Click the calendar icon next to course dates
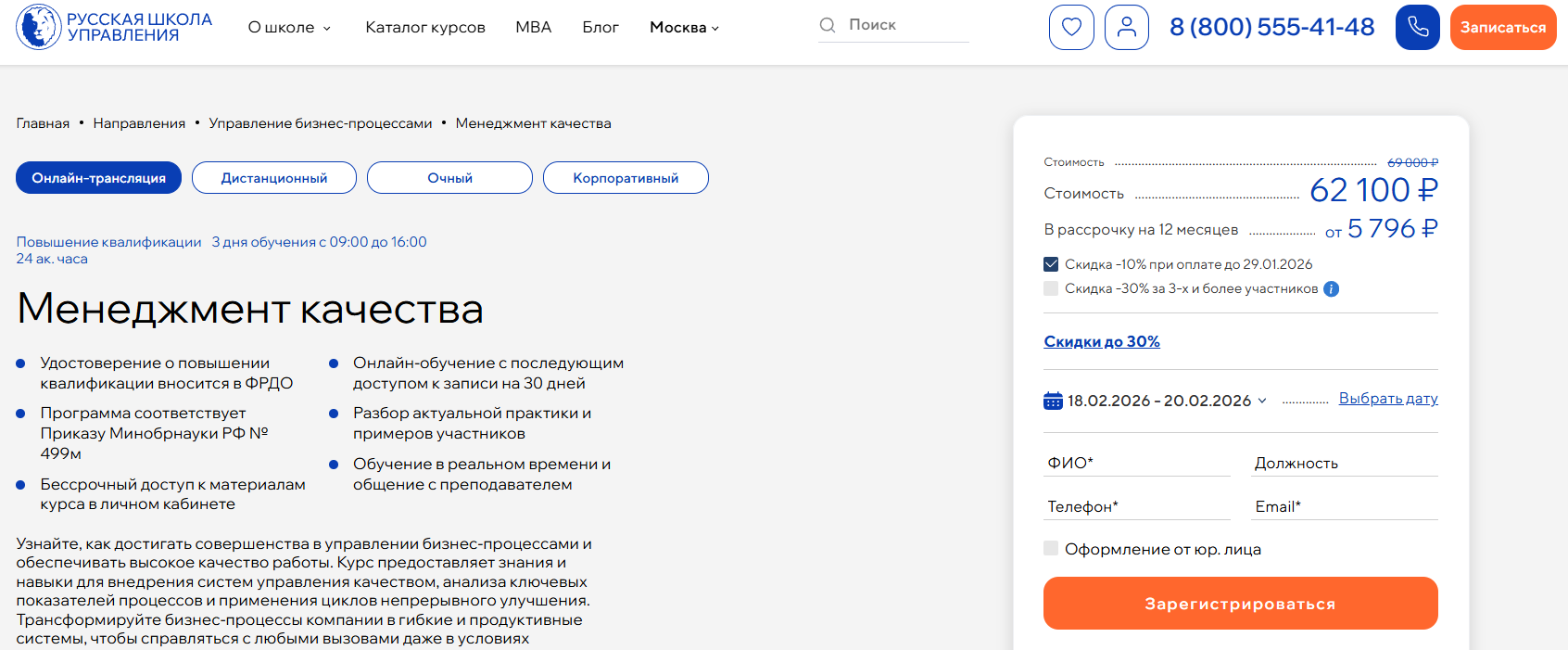This screenshot has width=1568, height=650. click(1053, 401)
